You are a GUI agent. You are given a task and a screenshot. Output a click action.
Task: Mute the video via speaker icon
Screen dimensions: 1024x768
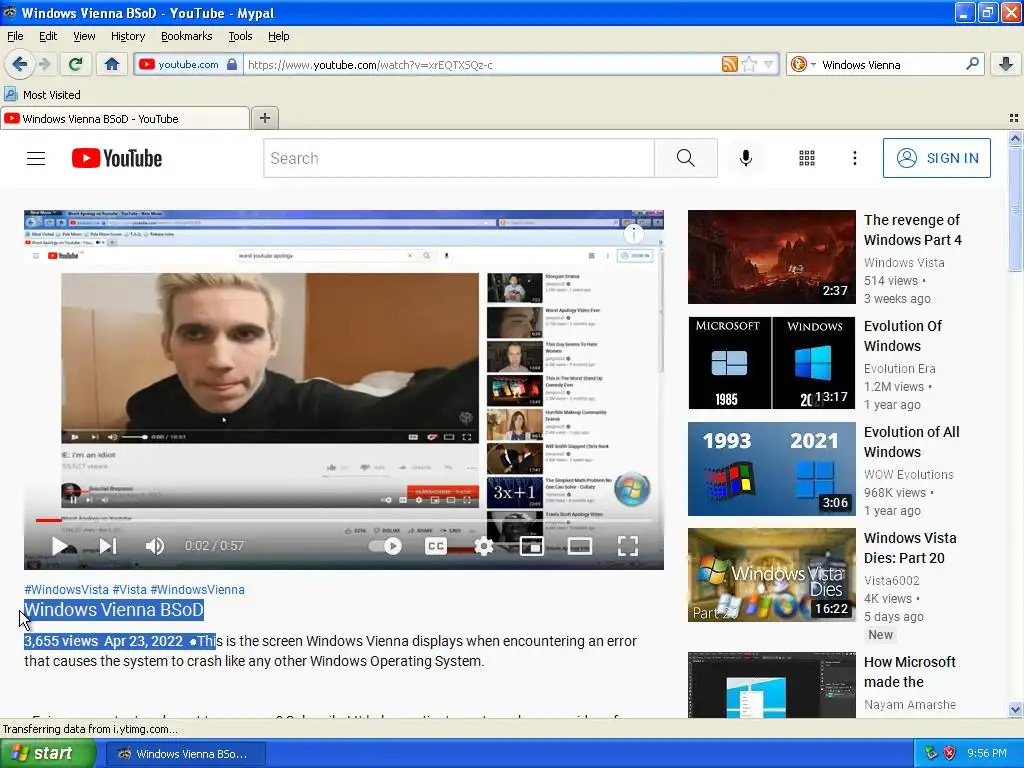pos(154,546)
